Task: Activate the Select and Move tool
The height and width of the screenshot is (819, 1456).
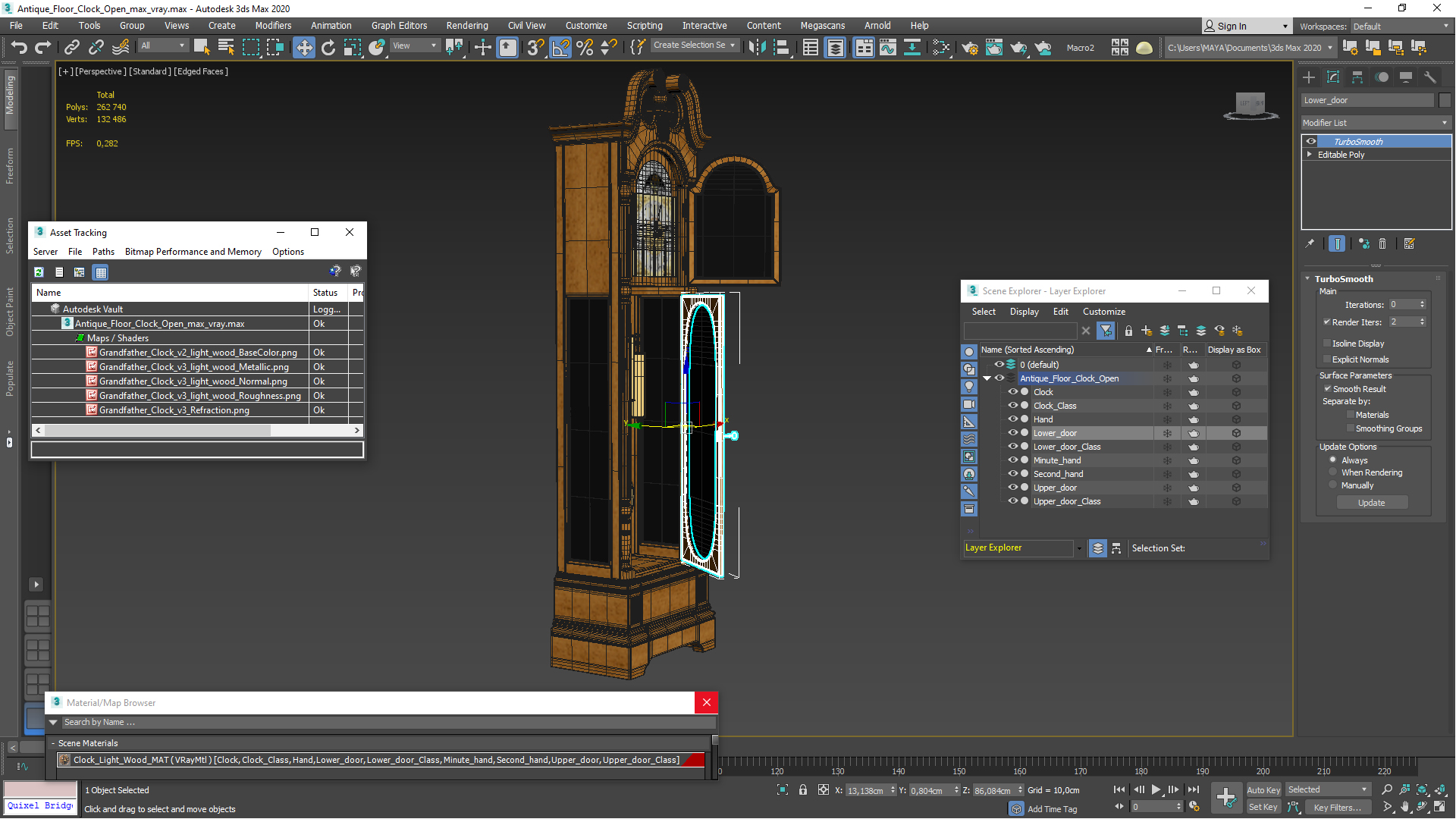Action: 303,48
